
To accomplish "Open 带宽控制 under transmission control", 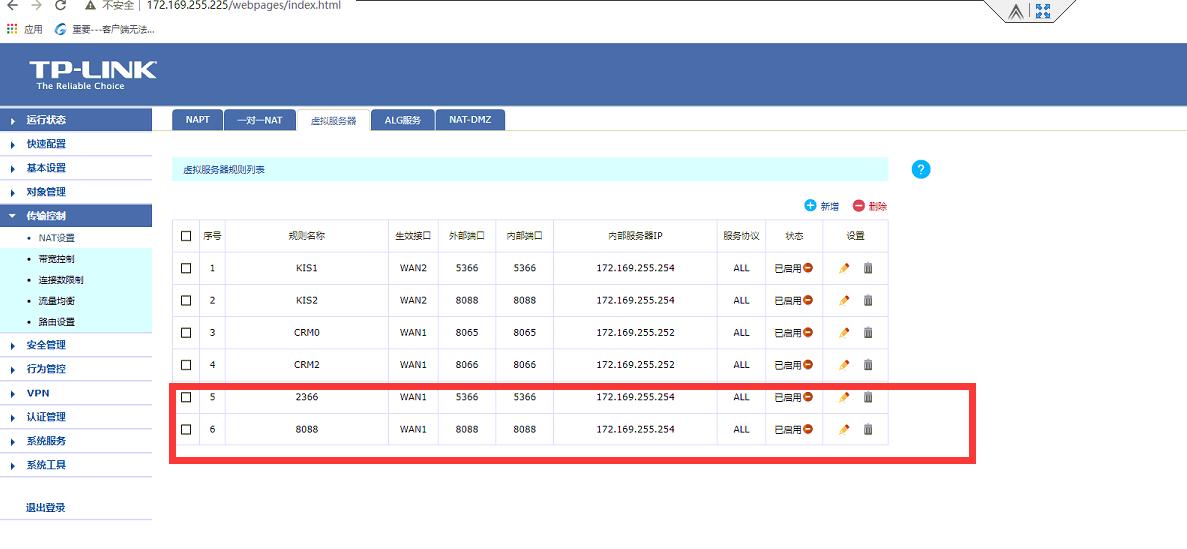I will click(x=56, y=259).
